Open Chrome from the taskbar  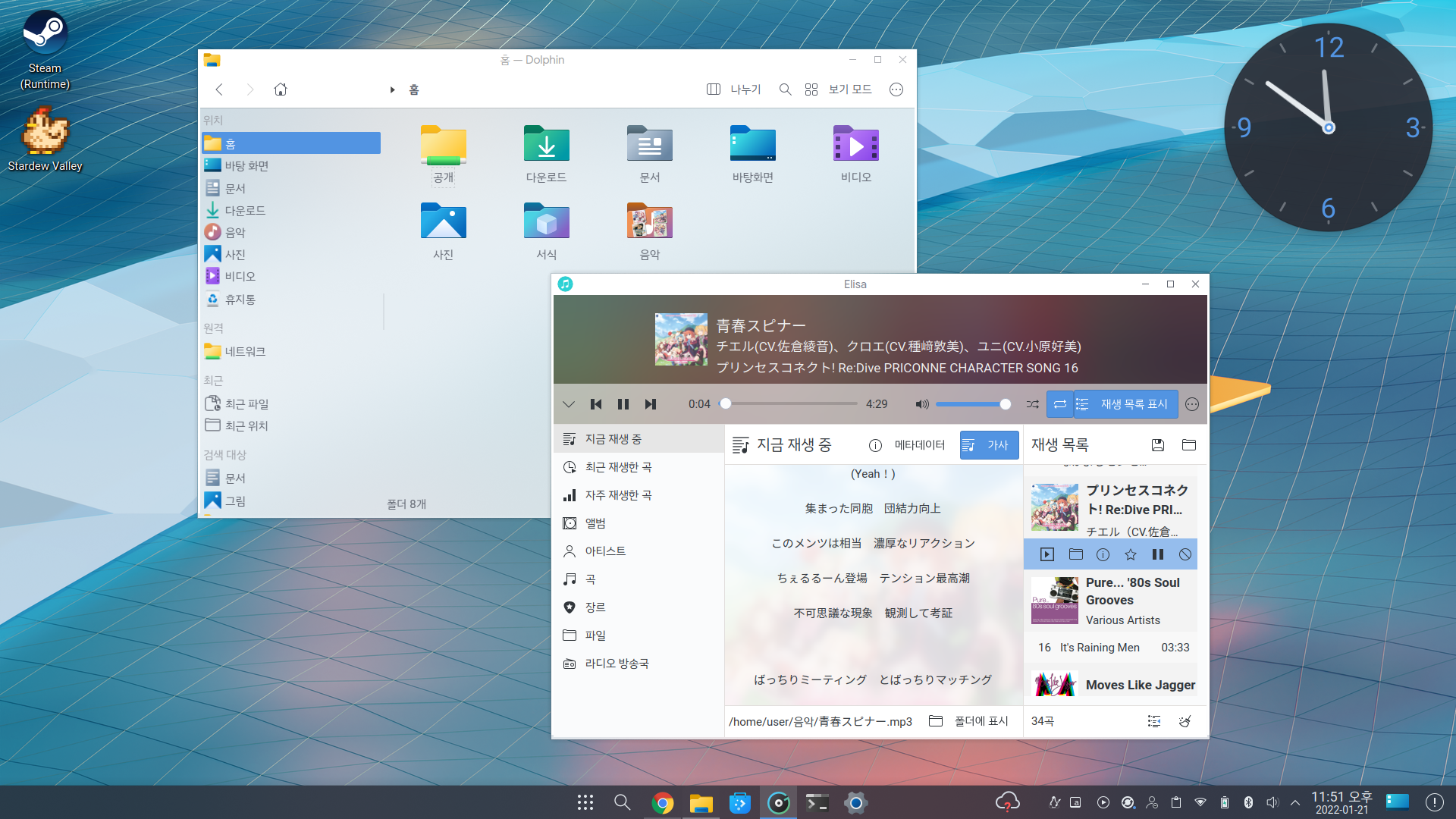662,802
